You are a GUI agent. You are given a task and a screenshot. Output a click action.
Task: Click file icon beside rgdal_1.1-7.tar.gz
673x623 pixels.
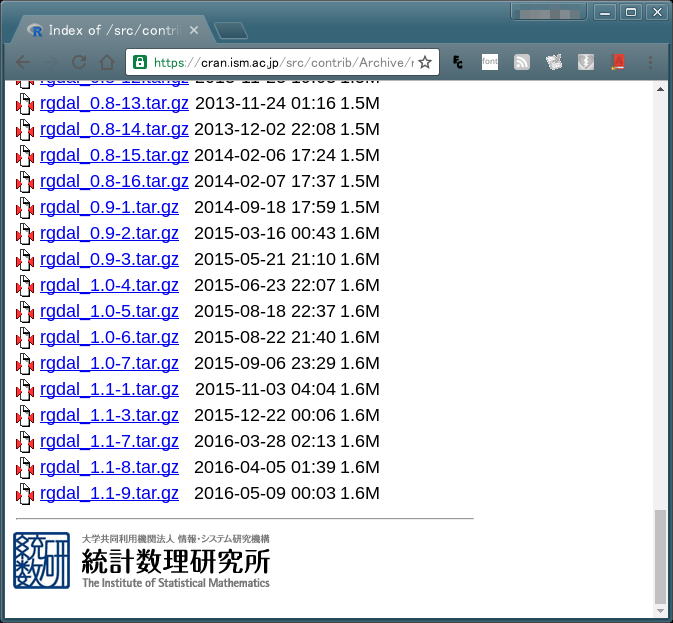25,442
